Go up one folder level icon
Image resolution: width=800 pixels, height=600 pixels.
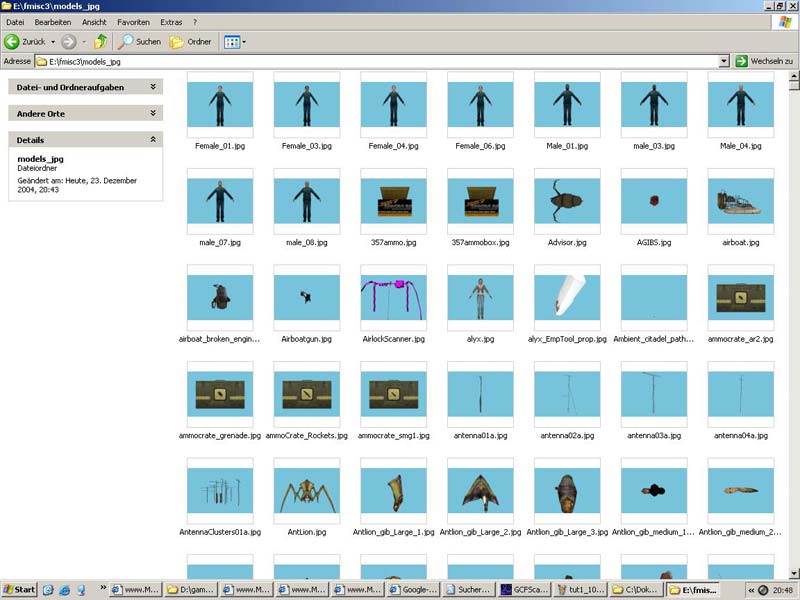pyautogui.click(x=101, y=41)
